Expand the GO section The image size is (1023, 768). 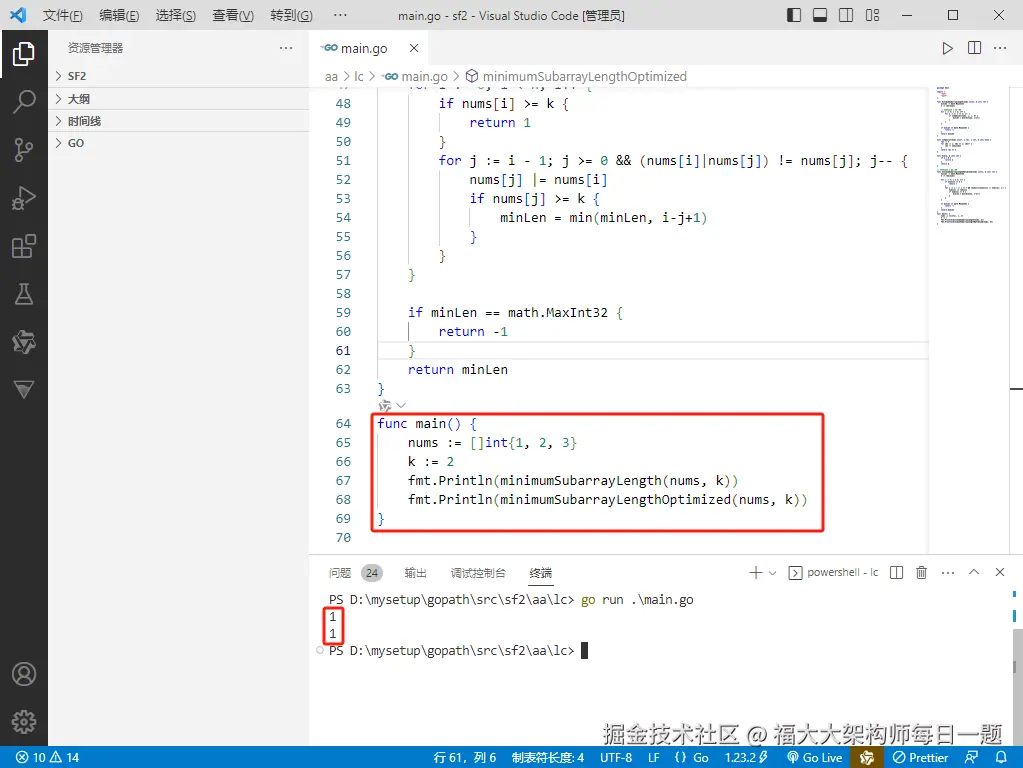[x=179, y=143]
